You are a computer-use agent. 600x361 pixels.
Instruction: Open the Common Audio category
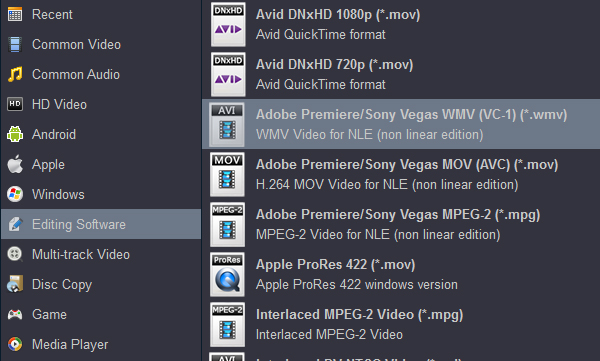(x=101, y=74)
